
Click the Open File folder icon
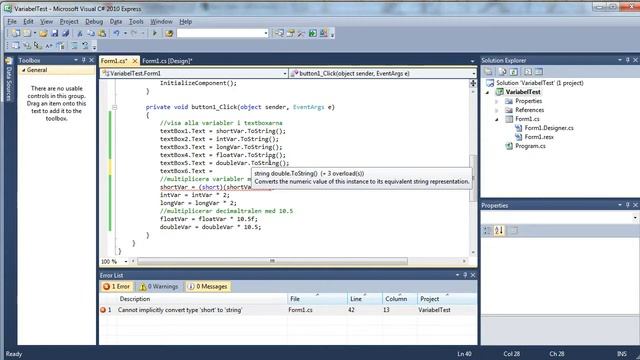[x=43, y=33]
